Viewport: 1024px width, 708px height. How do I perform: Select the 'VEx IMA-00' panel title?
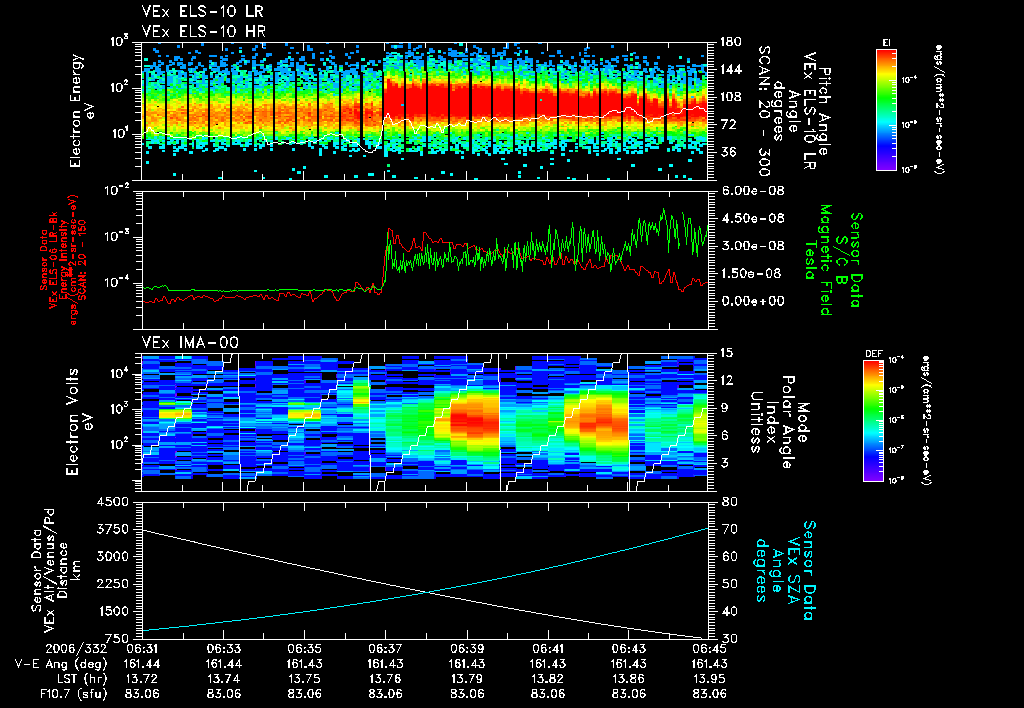[x=190, y=342]
